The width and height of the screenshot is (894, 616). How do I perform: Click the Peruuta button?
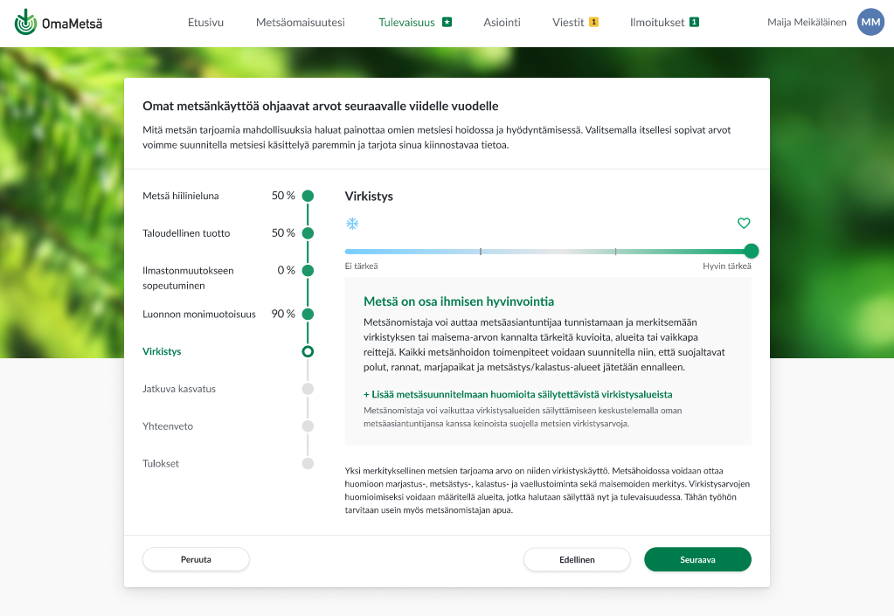pos(196,560)
